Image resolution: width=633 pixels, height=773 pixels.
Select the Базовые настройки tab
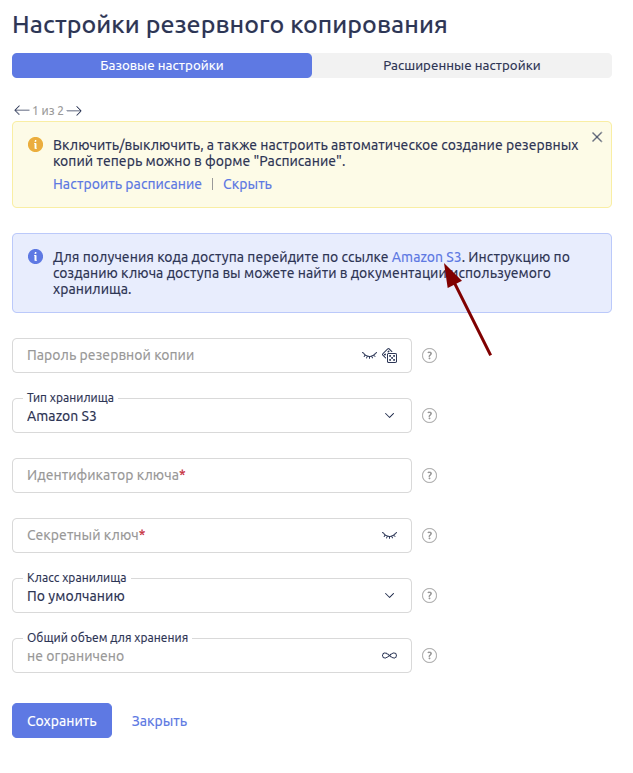[x=162, y=66]
